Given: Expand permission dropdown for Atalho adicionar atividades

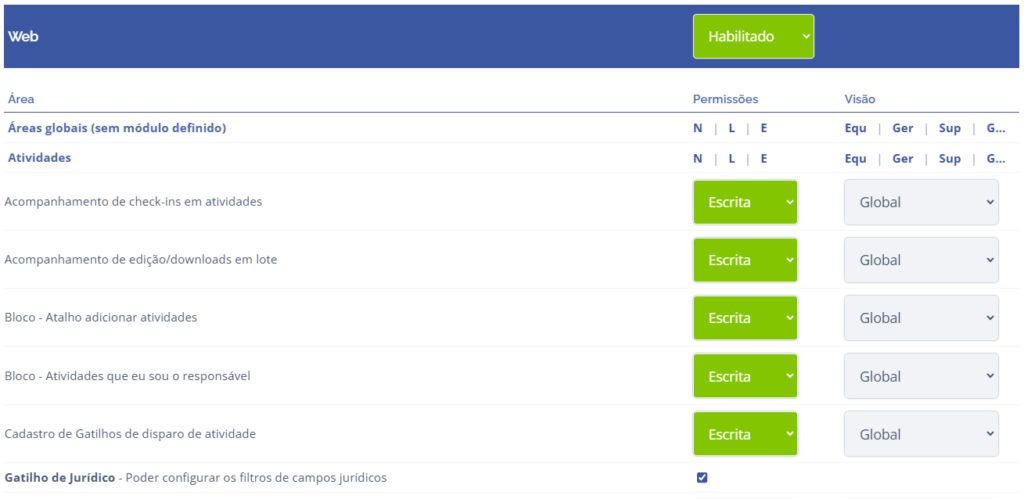Looking at the screenshot, I should click(745, 318).
